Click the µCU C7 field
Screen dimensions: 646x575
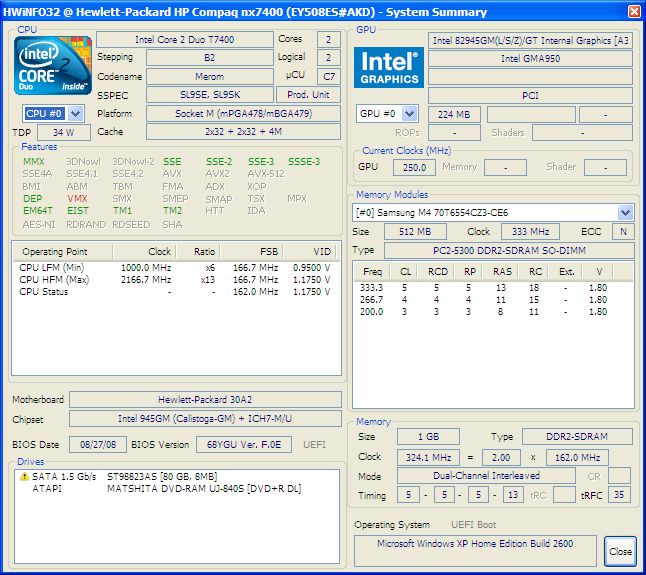coord(329,77)
